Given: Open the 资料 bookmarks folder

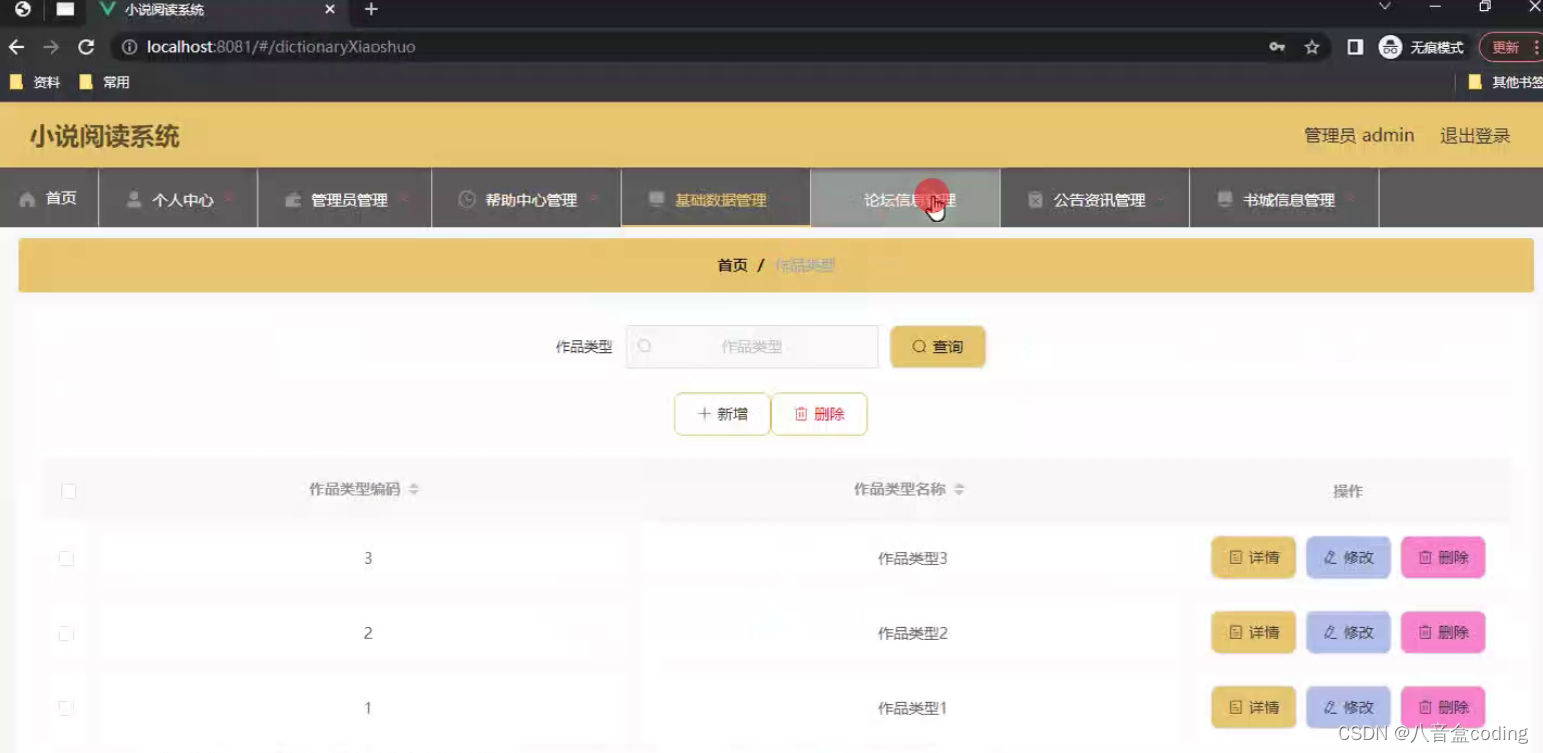Looking at the screenshot, I should coord(34,82).
